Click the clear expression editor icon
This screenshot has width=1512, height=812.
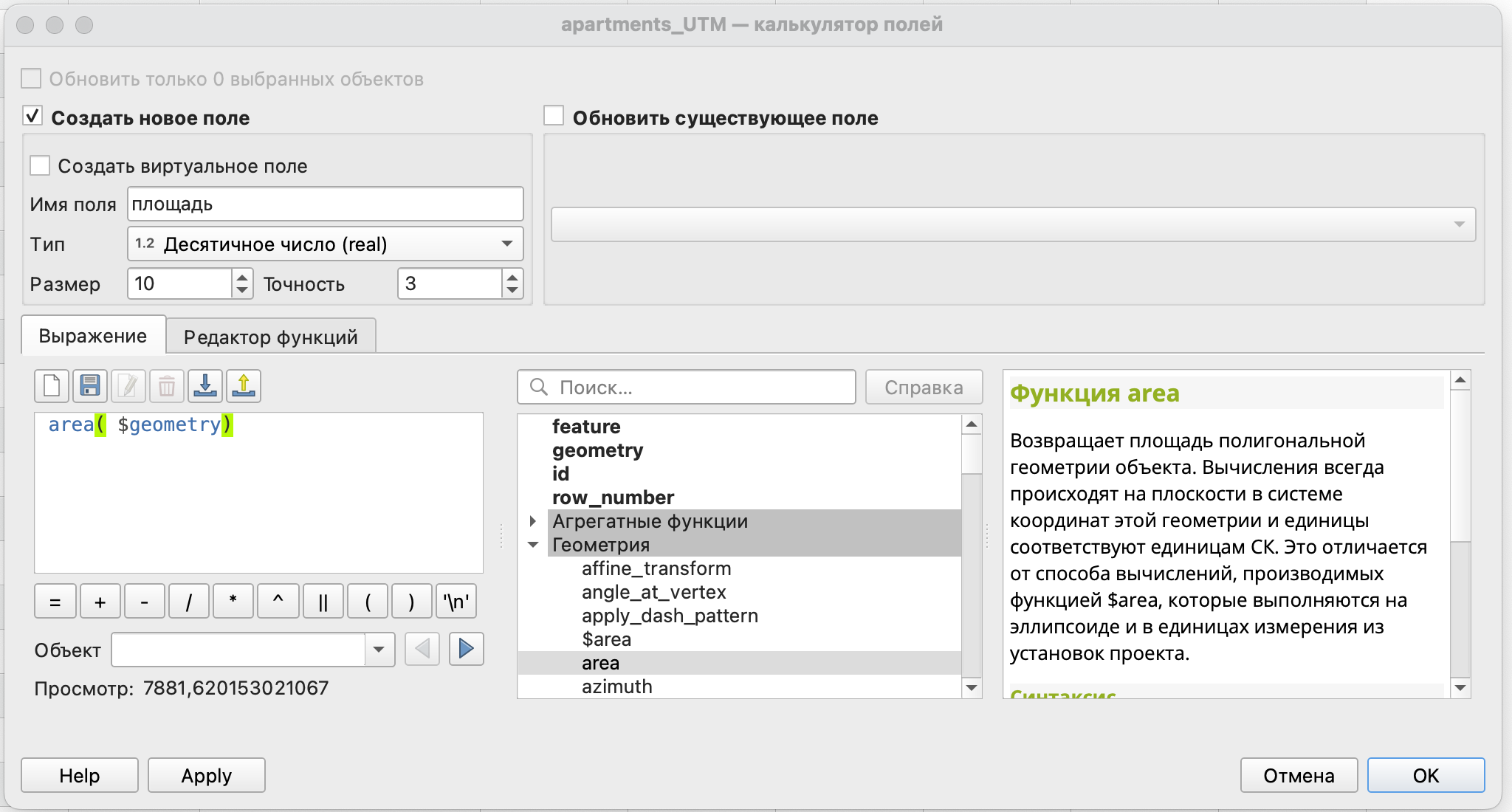[x=52, y=385]
